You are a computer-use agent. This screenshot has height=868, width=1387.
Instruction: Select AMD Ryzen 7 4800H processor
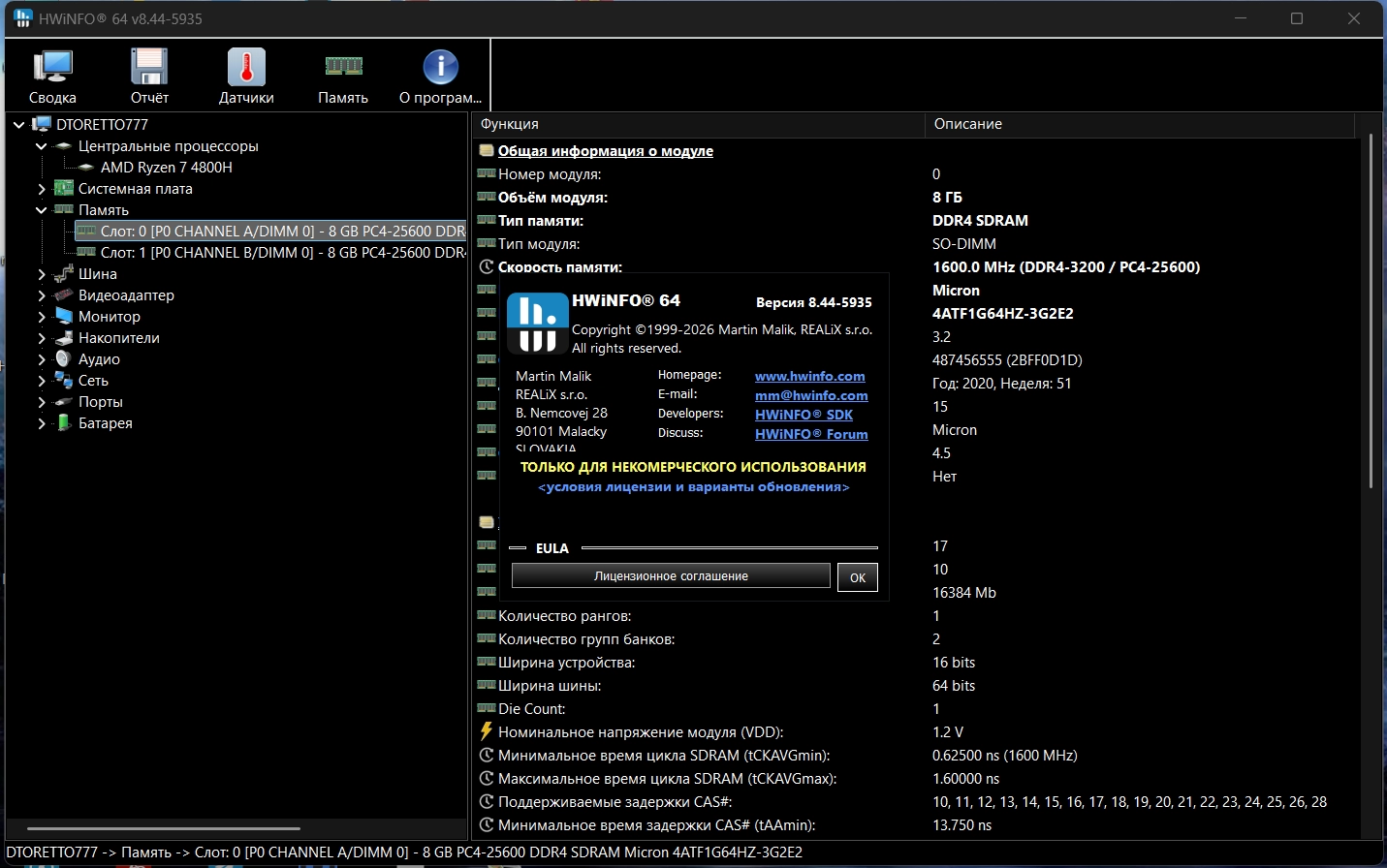click(x=166, y=168)
